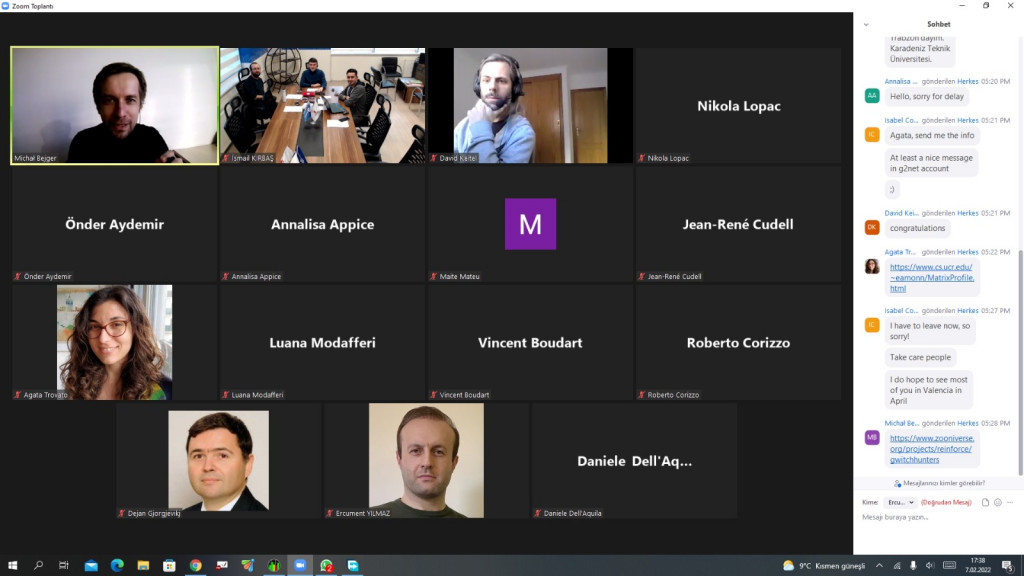Select the Roberto Corizzo participant tile

[739, 342]
